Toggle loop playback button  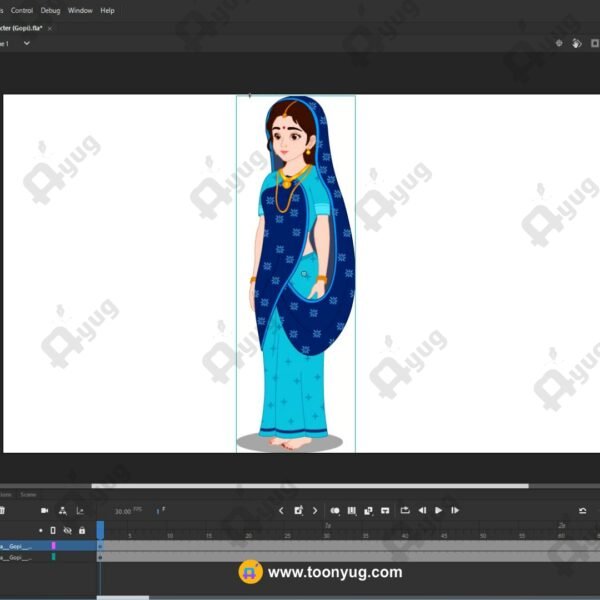point(405,510)
